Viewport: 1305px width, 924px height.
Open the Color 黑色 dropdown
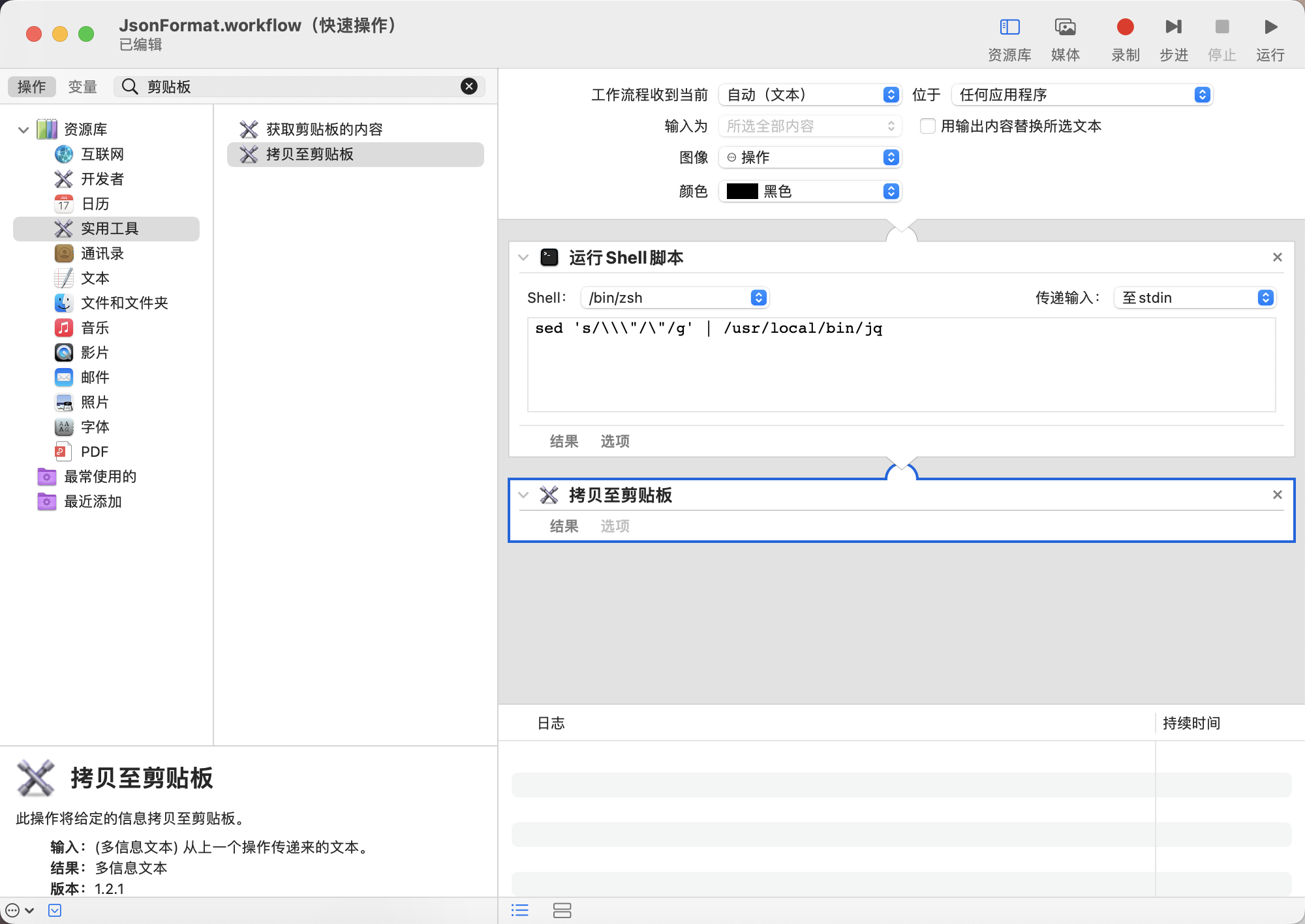pyautogui.click(x=810, y=191)
